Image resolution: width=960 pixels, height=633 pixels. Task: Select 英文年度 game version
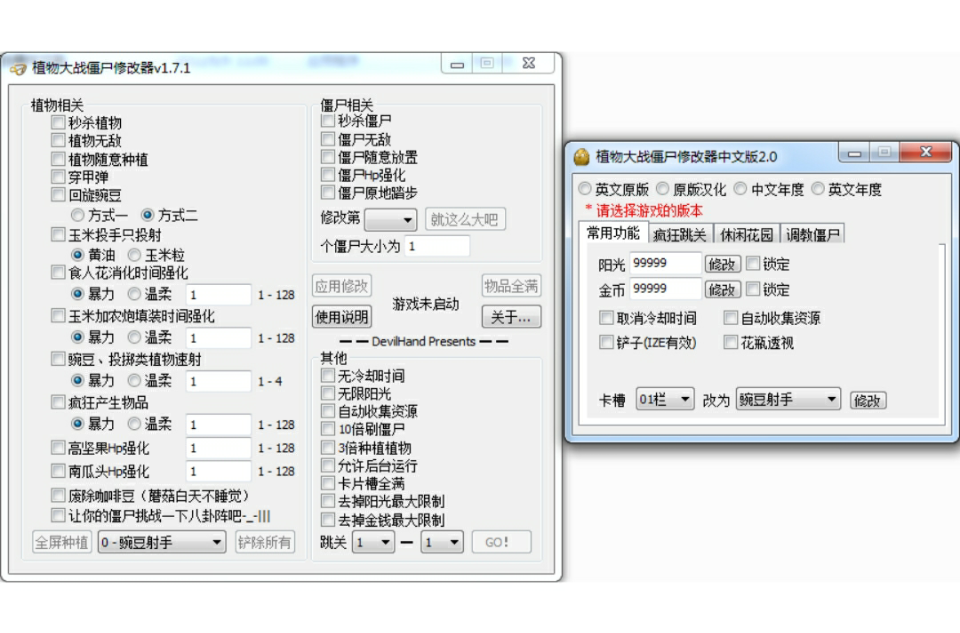coord(818,189)
